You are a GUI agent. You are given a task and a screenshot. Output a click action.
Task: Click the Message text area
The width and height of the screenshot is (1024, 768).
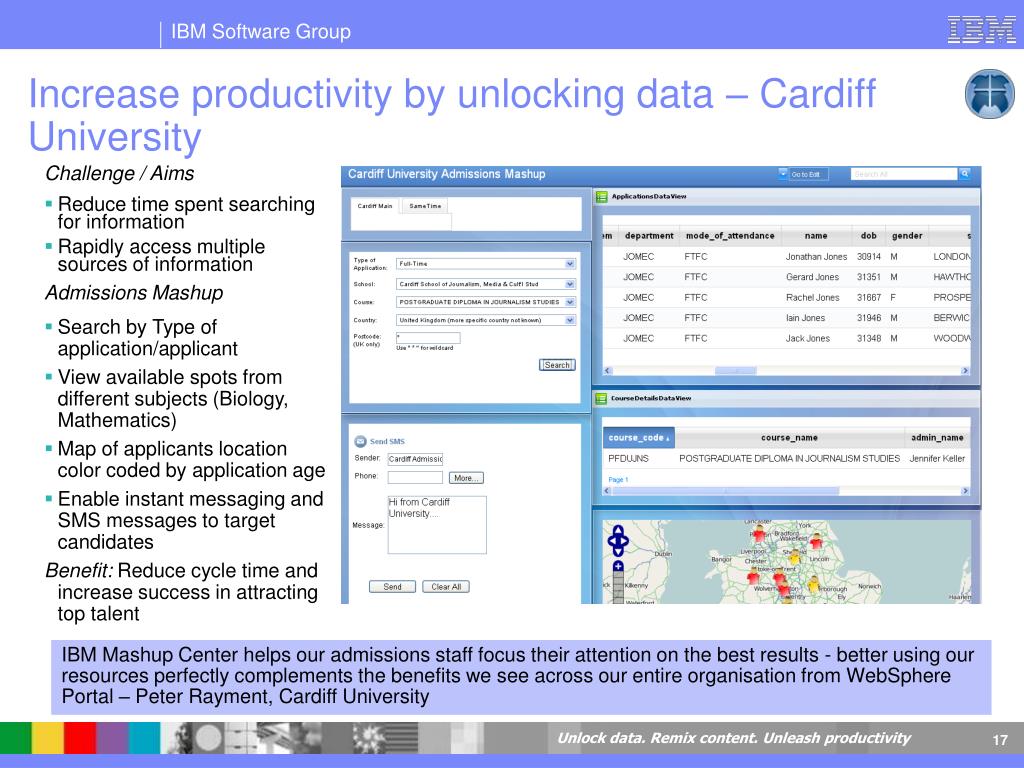[437, 525]
